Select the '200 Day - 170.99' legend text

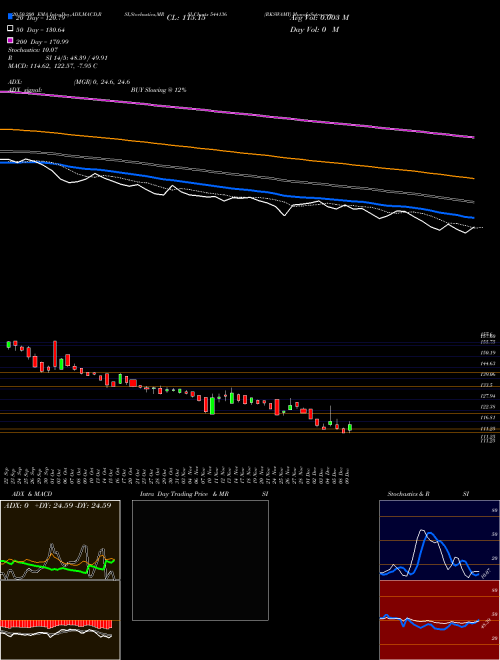pos(42,42)
